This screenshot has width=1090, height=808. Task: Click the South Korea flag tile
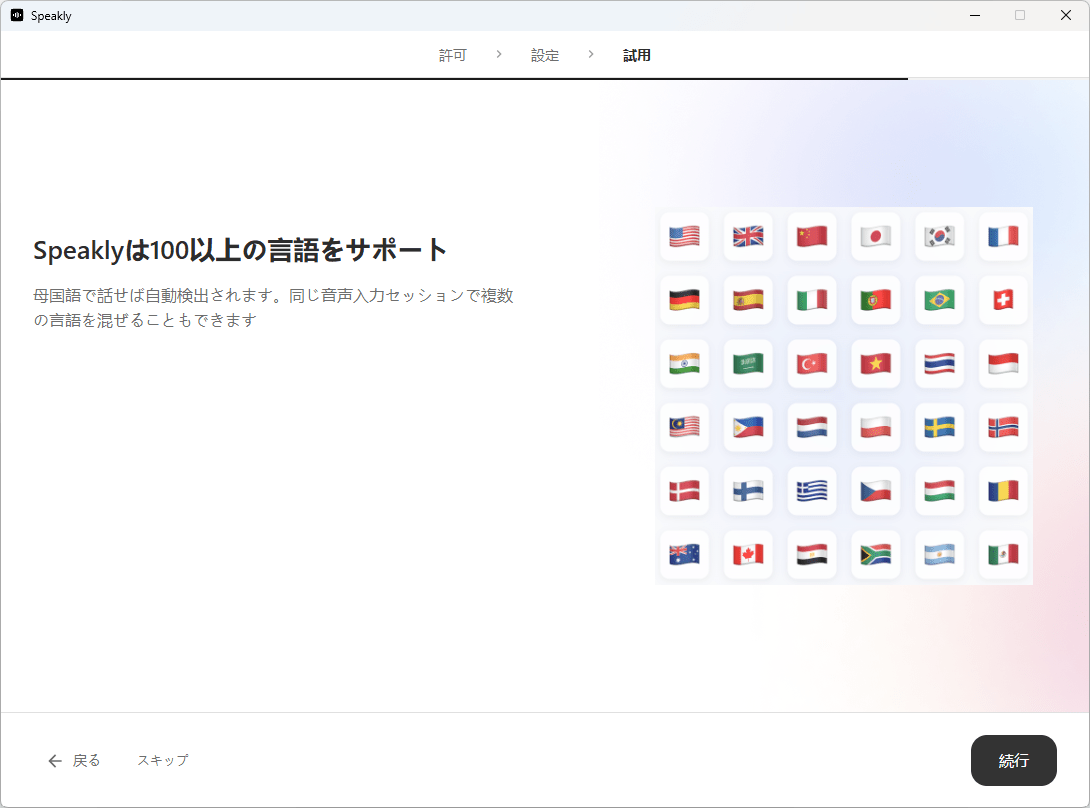click(x=939, y=236)
